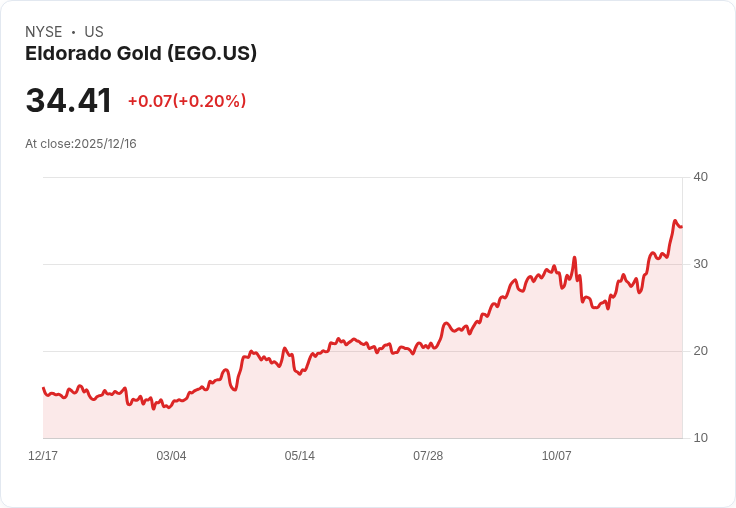The width and height of the screenshot is (736, 508).
Task: Click the last point of price line
Action: (x=681, y=227)
